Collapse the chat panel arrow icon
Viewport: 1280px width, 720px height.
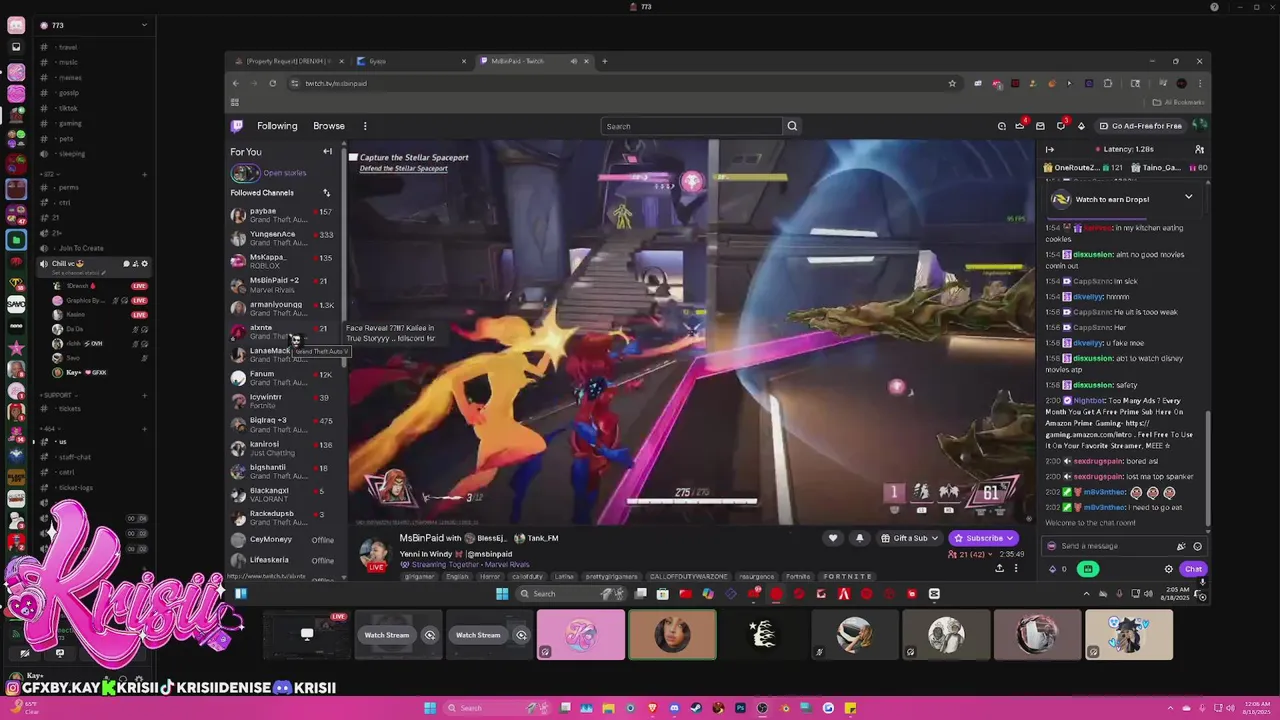pos(1050,149)
